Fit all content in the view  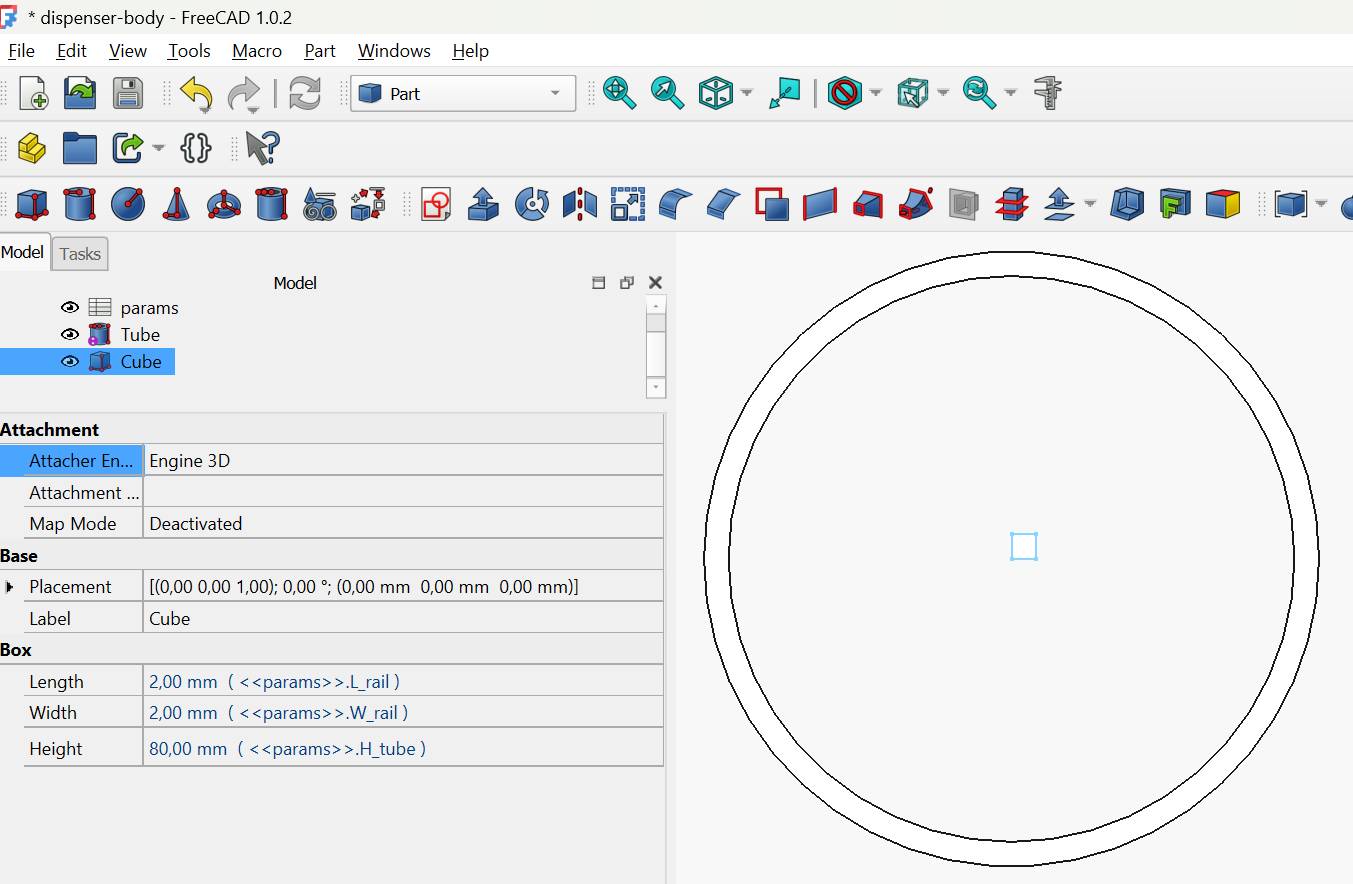coord(620,94)
